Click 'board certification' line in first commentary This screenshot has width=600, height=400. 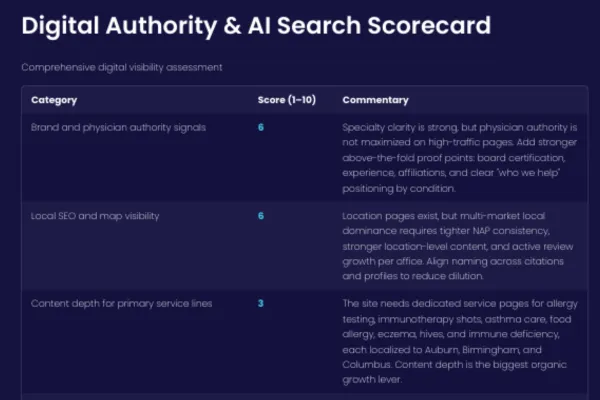pyautogui.click(x=453, y=158)
